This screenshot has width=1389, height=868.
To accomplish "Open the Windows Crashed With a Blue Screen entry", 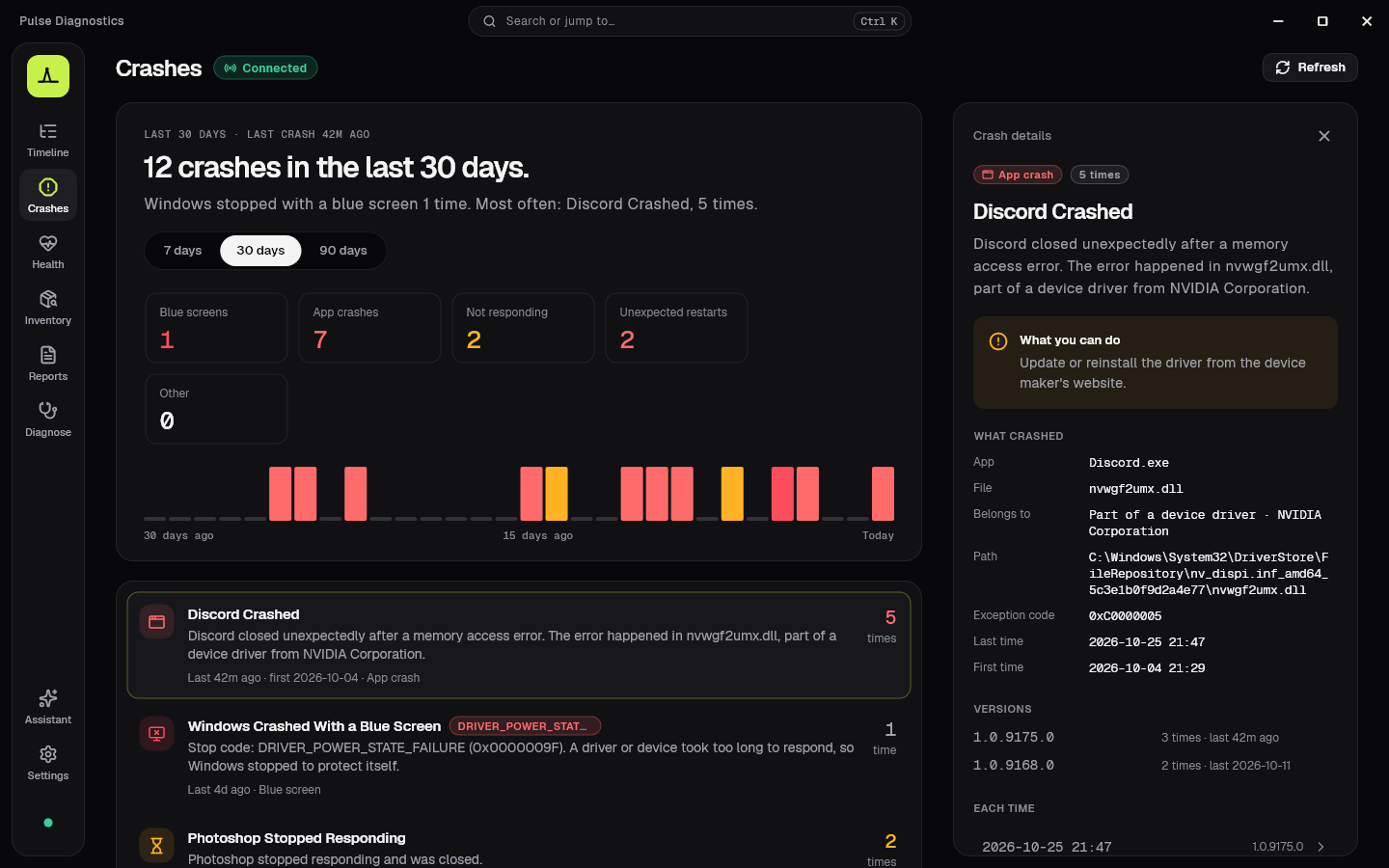I will tap(519, 757).
